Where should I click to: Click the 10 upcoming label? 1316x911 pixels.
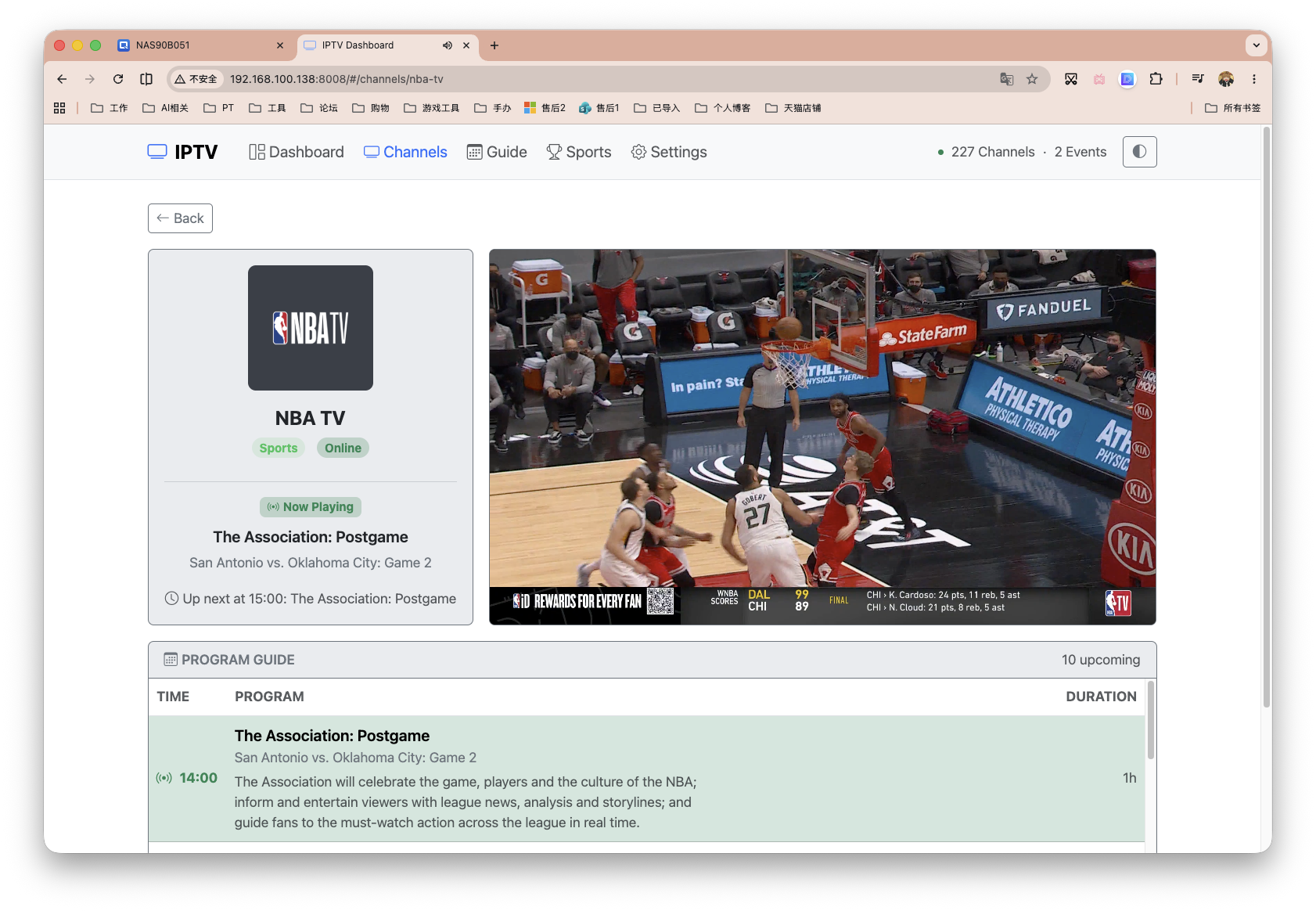coord(1101,660)
